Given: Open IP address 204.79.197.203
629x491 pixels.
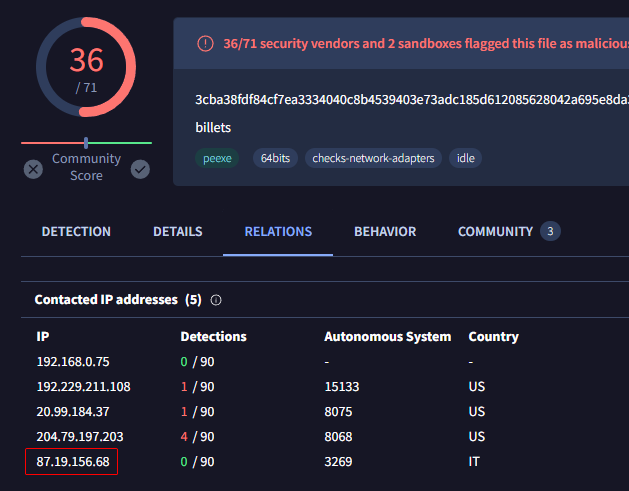Looking at the screenshot, I should [x=80, y=436].
